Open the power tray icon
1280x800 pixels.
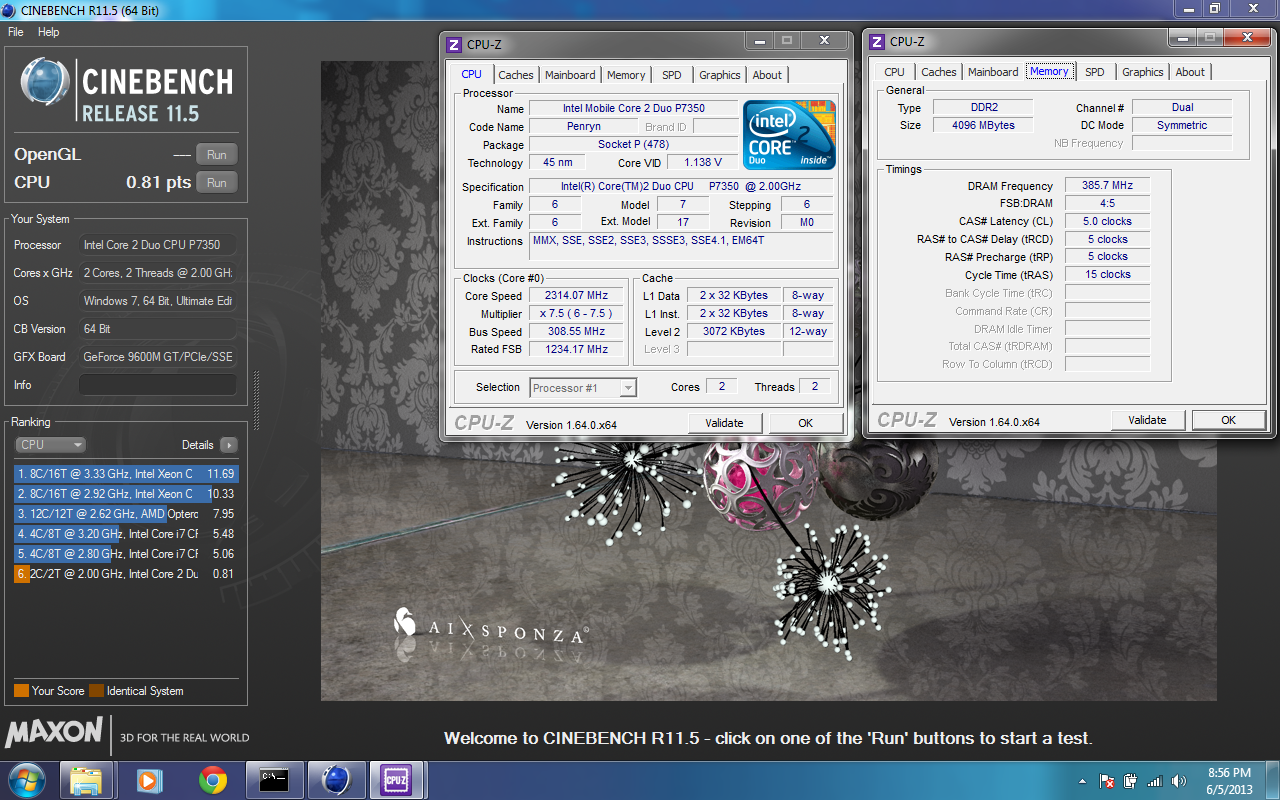tap(1131, 781)
